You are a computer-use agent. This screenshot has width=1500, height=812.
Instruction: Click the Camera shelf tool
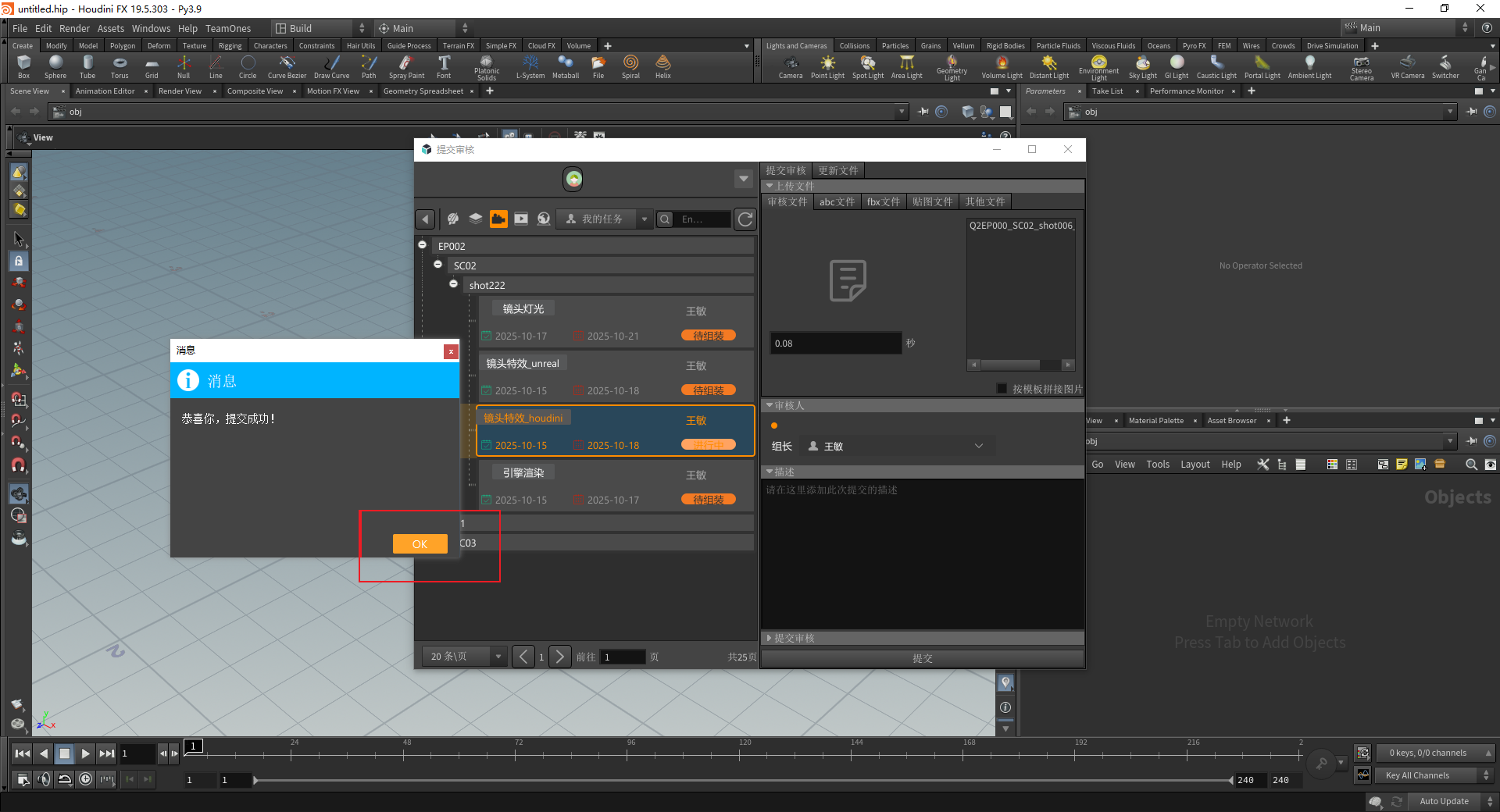[x=790, y=66]
